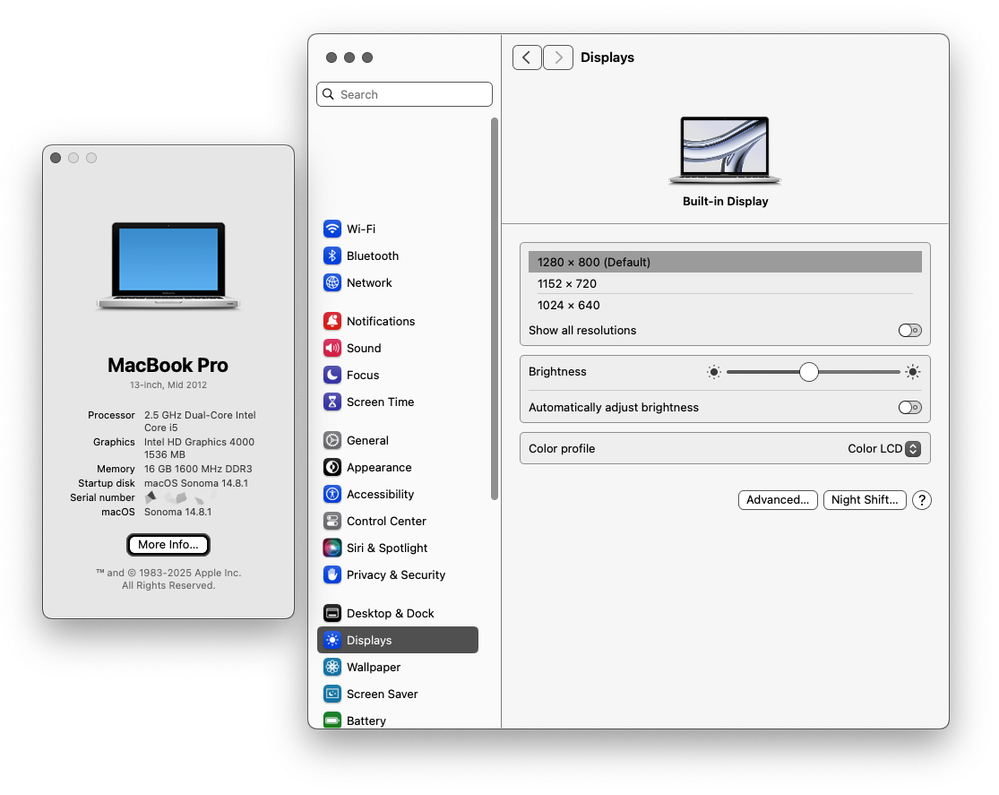Click the Control Center icon

pyautogui.click(x=332, y=520)
